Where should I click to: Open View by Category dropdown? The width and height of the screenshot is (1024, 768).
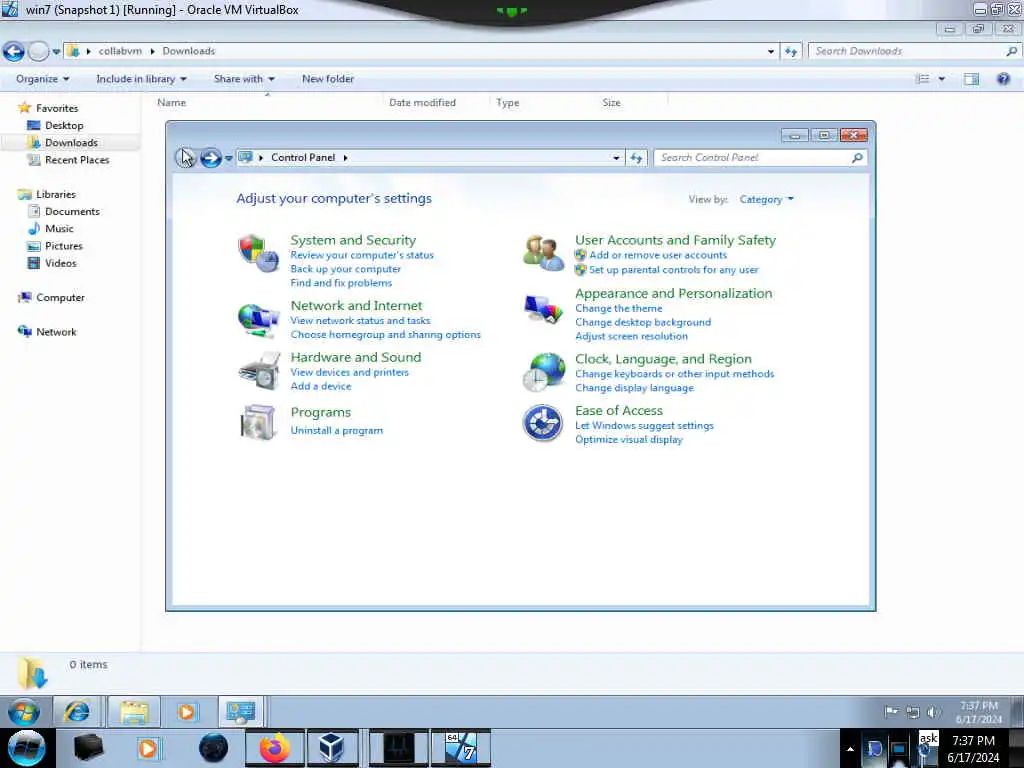pos(767,199)
